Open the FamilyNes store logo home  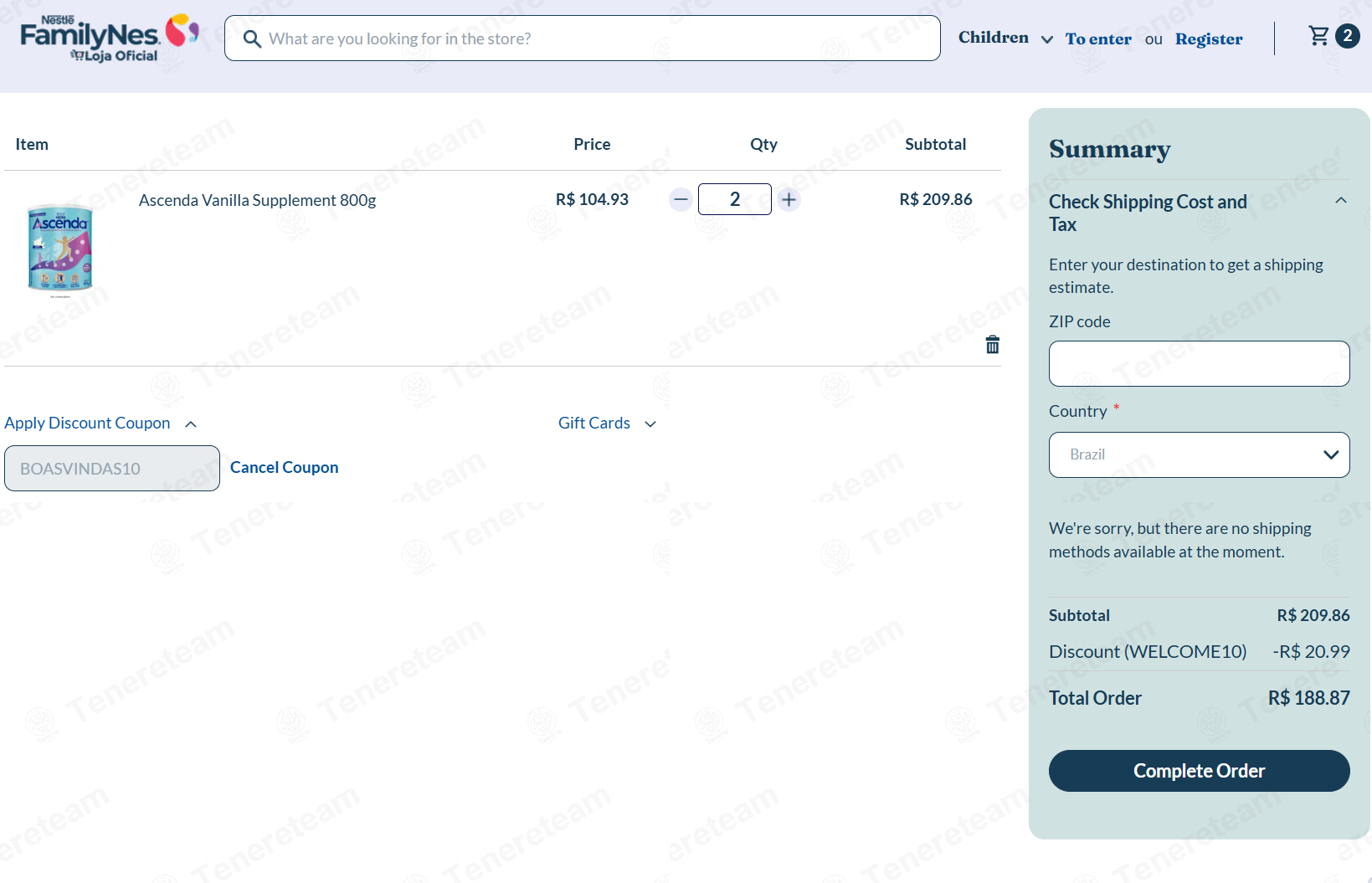pos(109,38)
